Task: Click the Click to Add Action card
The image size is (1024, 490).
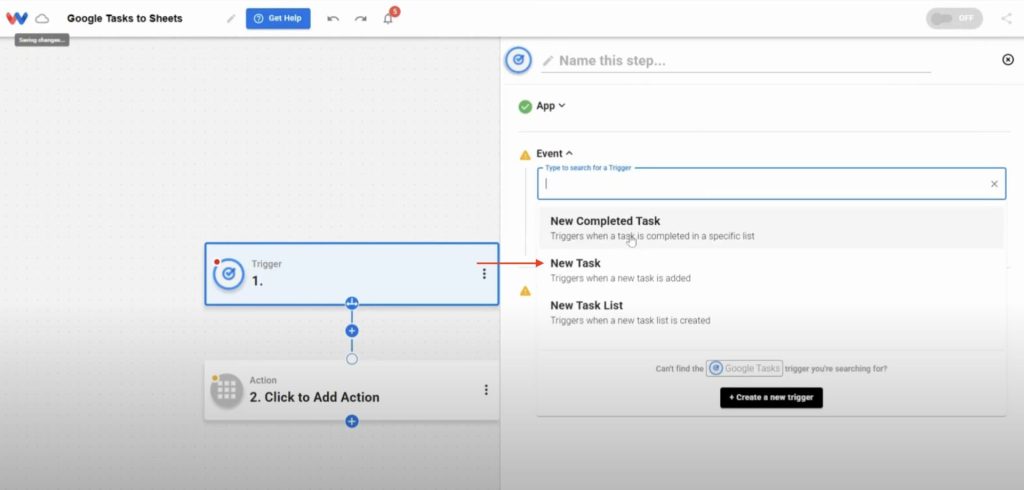Action: 351,390
